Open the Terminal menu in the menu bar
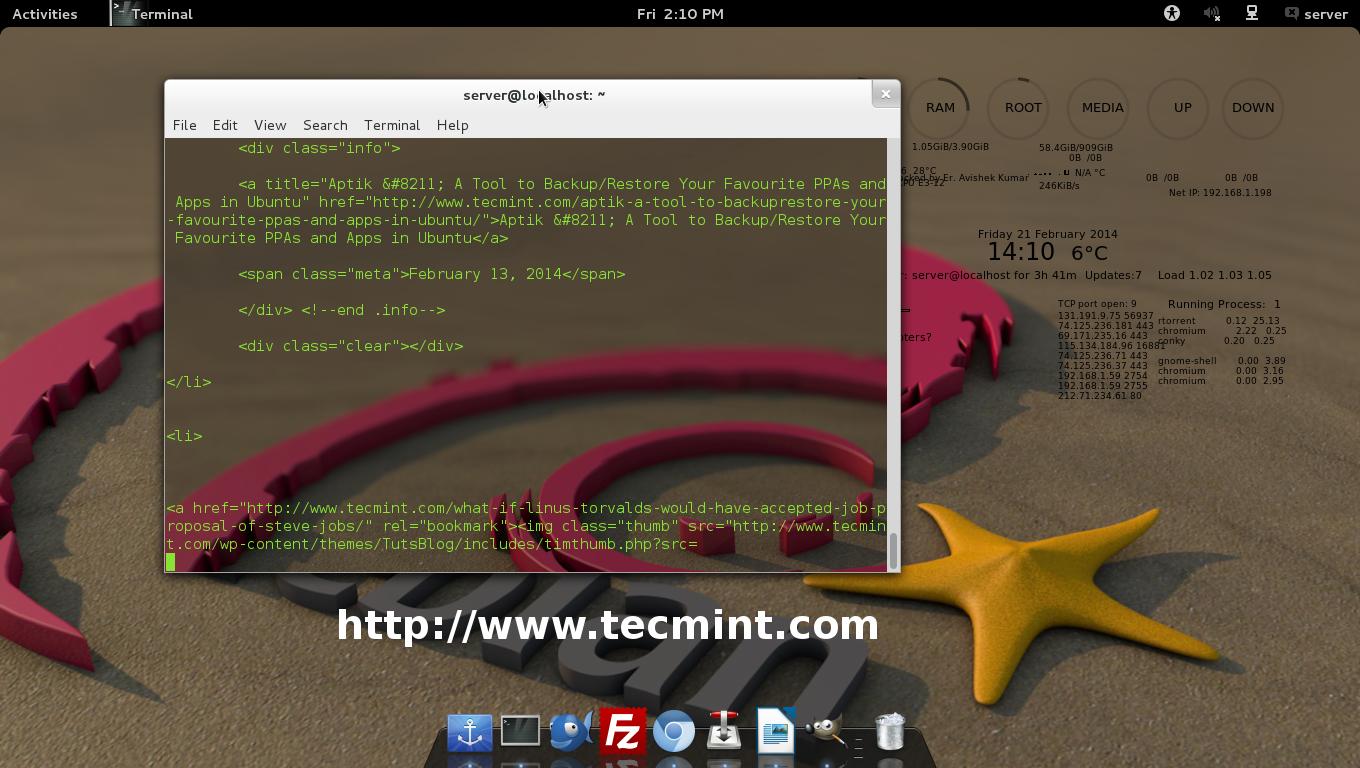 tap(391, 125)
